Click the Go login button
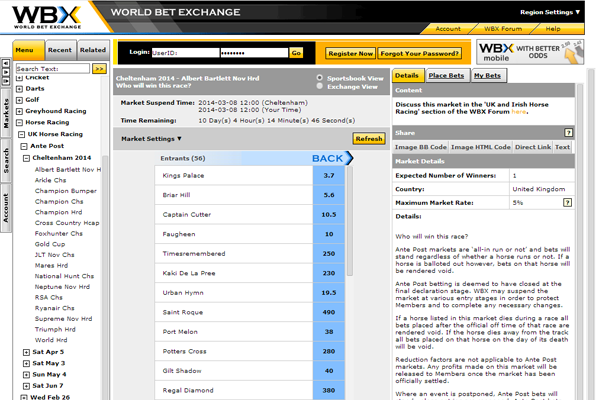600x400 pixels. (296, 53)
